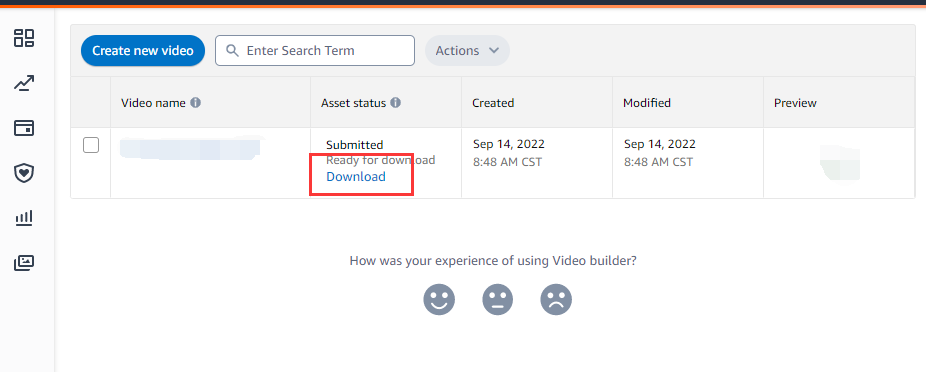Check the video row checkbox
This screenshot has width=926, height=372.
(91, 145)
